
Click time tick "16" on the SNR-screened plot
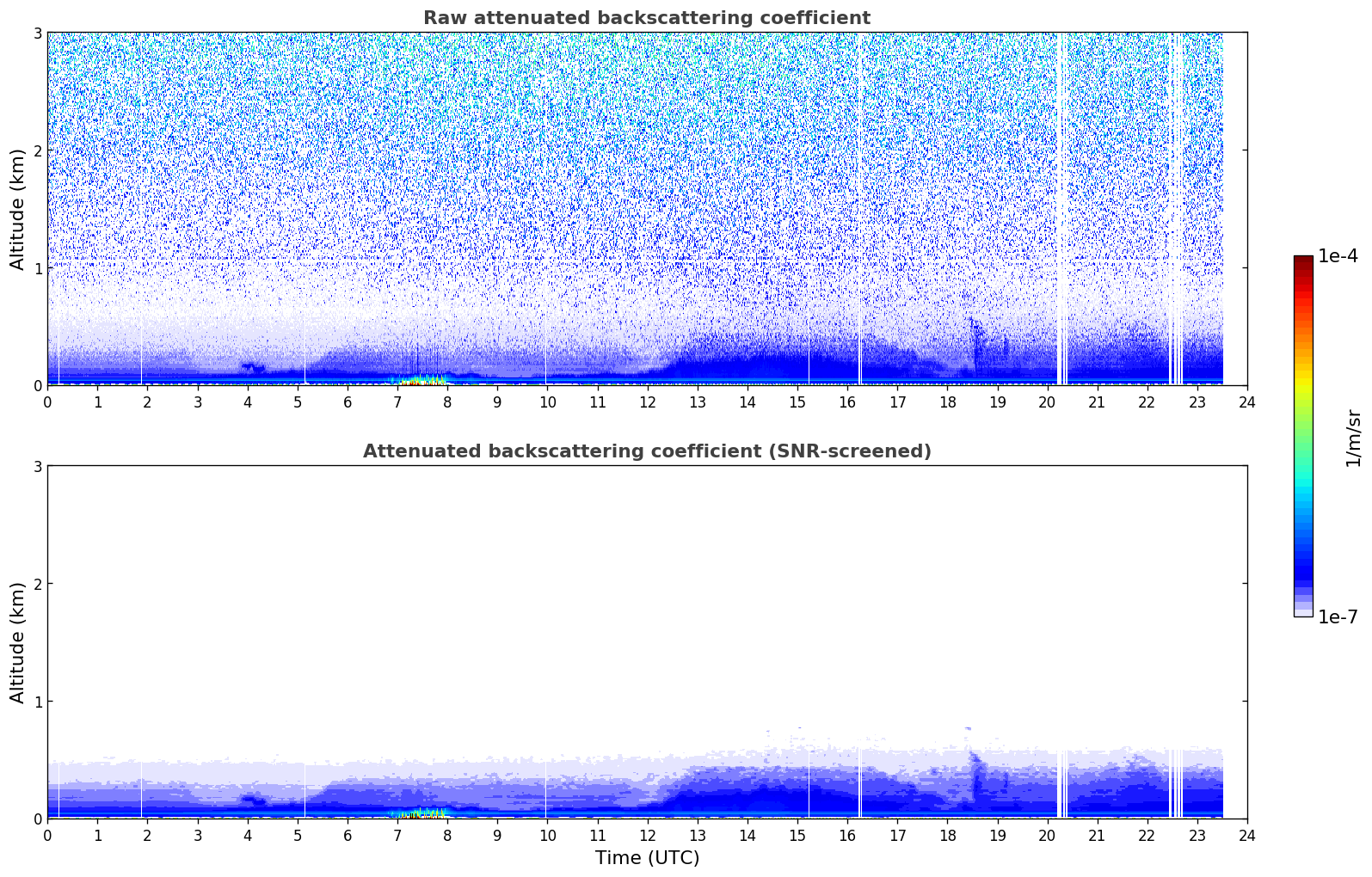click(847, 835)
